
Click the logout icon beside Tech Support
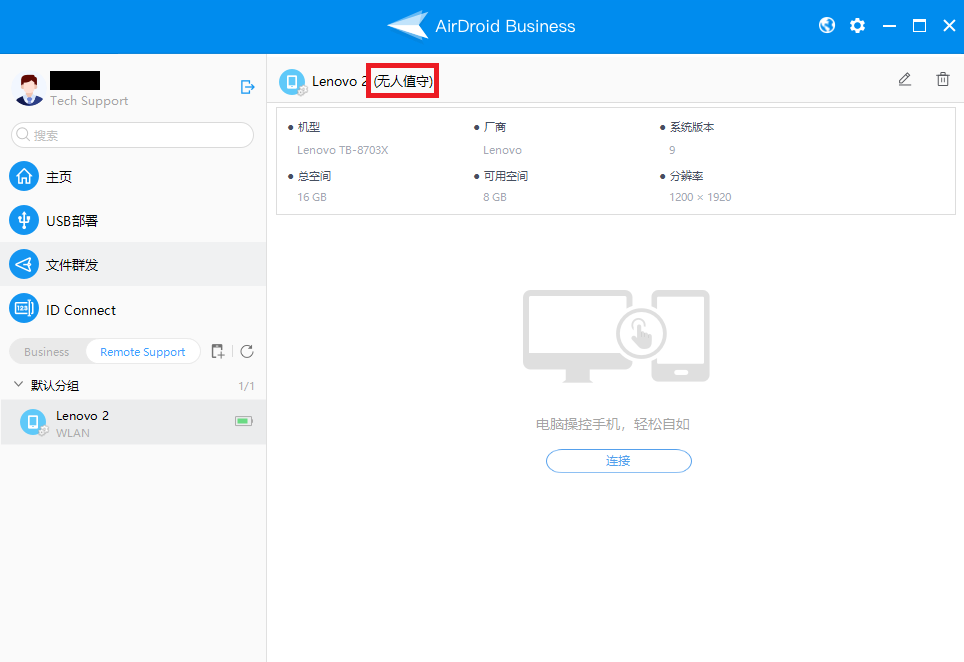point(247,87)
